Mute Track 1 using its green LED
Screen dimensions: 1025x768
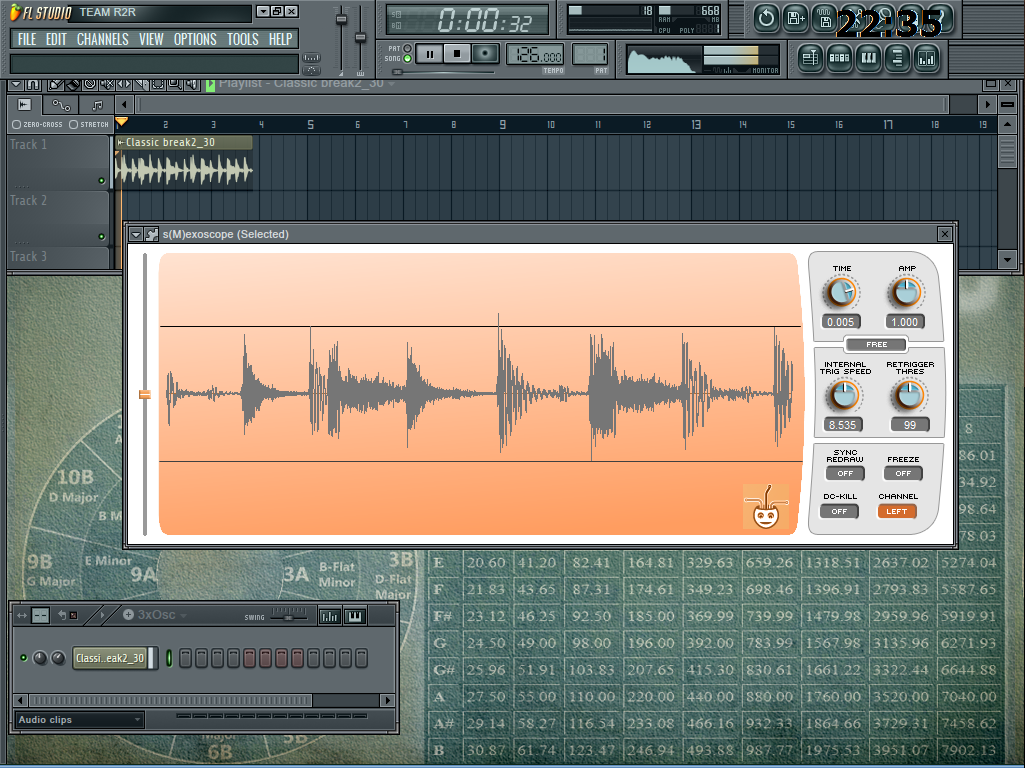click(x=101, y=180)
